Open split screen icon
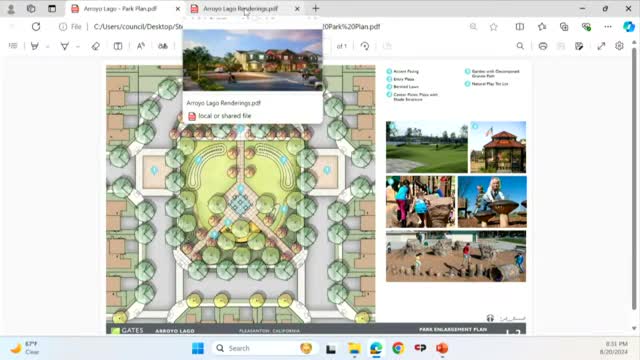Image resolution: width=640 pixels, height=360 pixels. pos(520,27)
